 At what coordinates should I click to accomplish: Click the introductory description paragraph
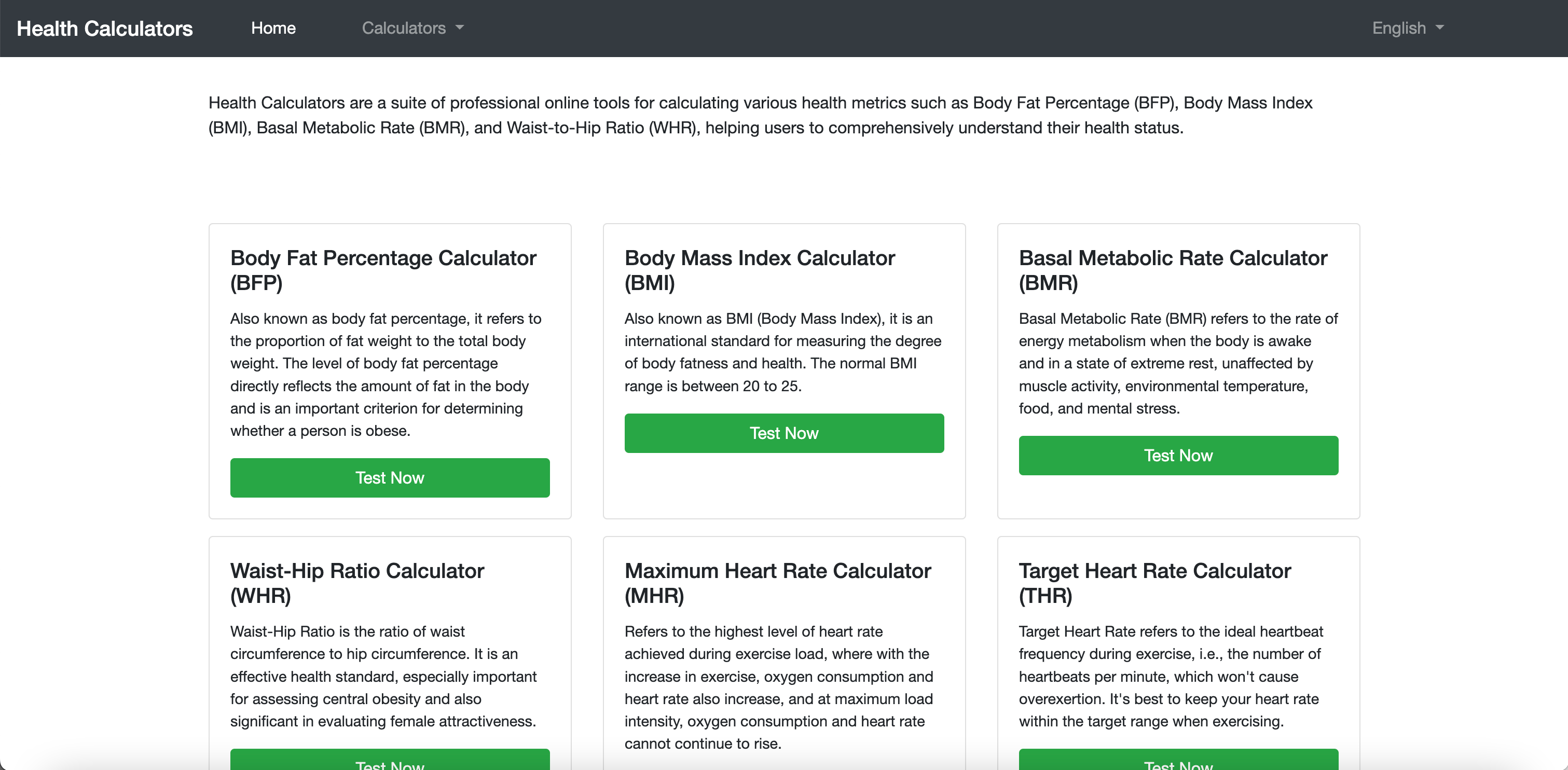point(760,116)
